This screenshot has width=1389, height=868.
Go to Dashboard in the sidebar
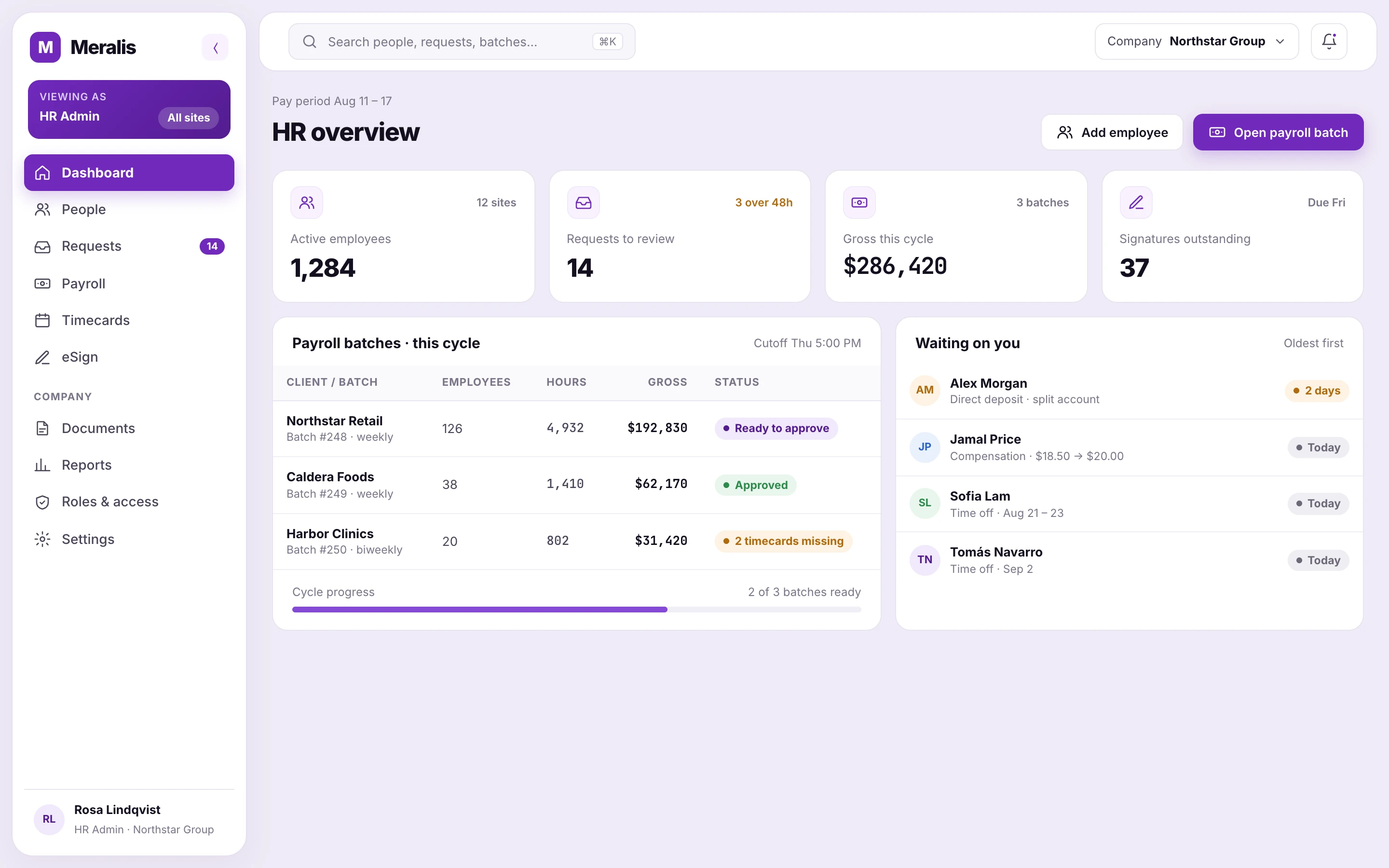(129, 173)
